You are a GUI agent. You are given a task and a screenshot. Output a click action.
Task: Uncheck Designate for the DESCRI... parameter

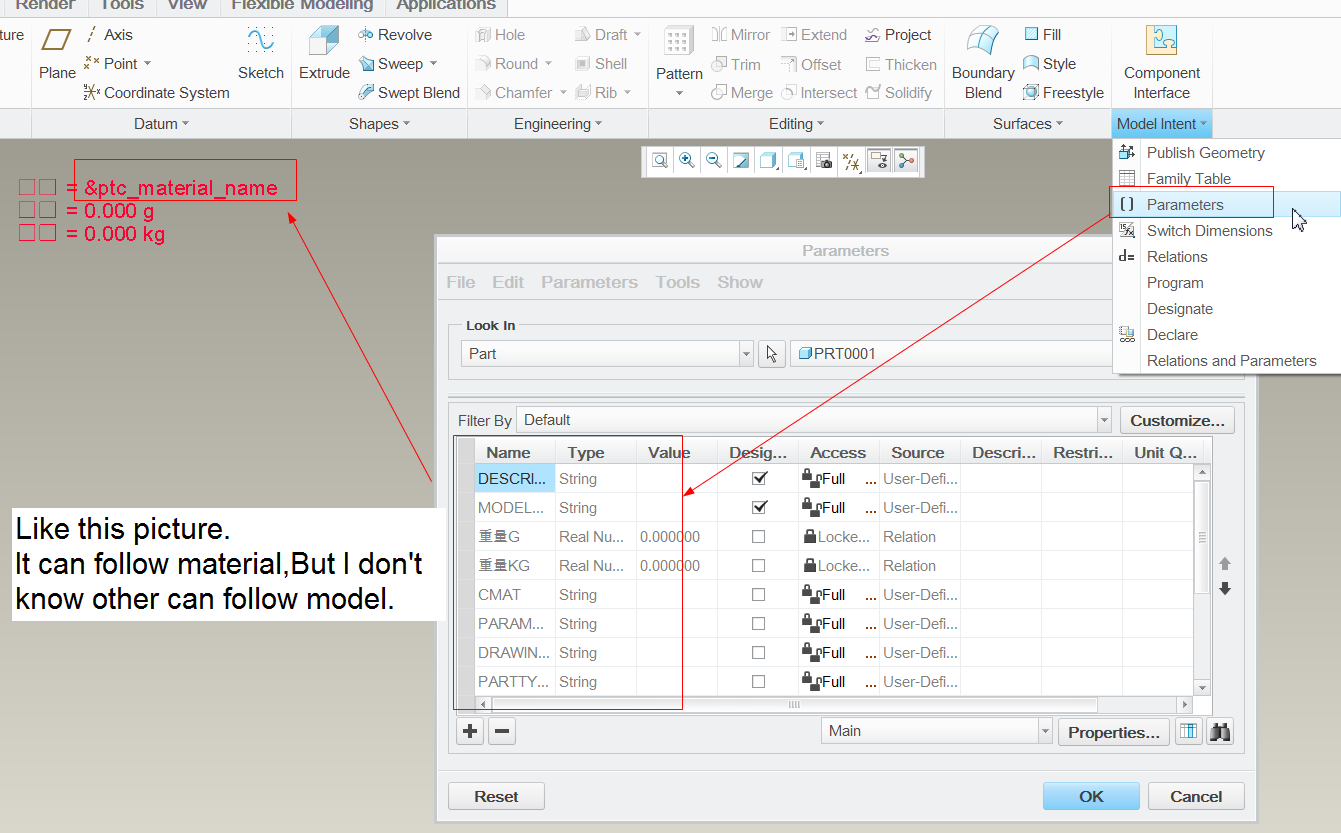click(759, 479)
